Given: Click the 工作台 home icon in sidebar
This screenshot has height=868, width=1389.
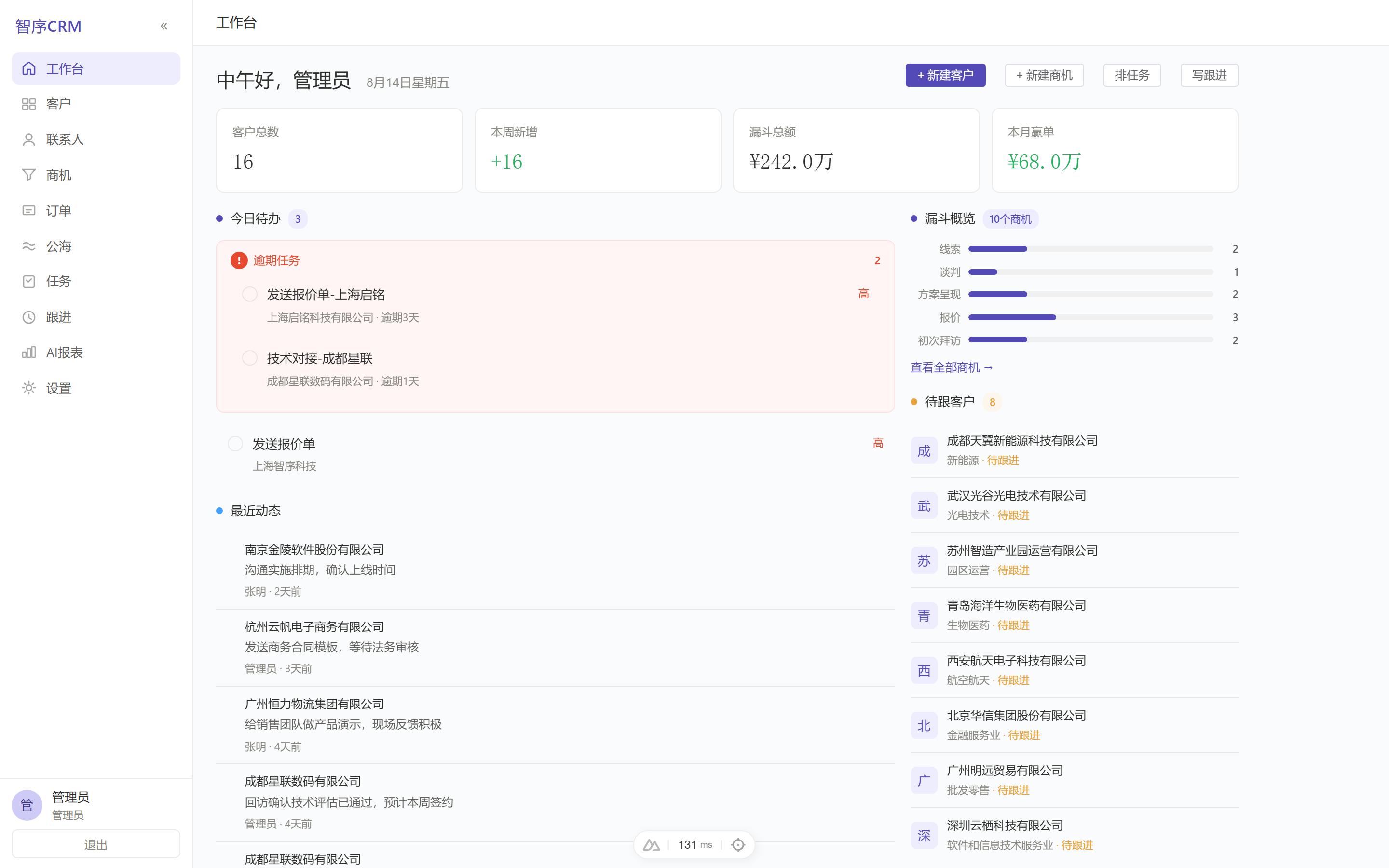Looking at the screenshot, I should pyautogui.click(x=29, y=69).
